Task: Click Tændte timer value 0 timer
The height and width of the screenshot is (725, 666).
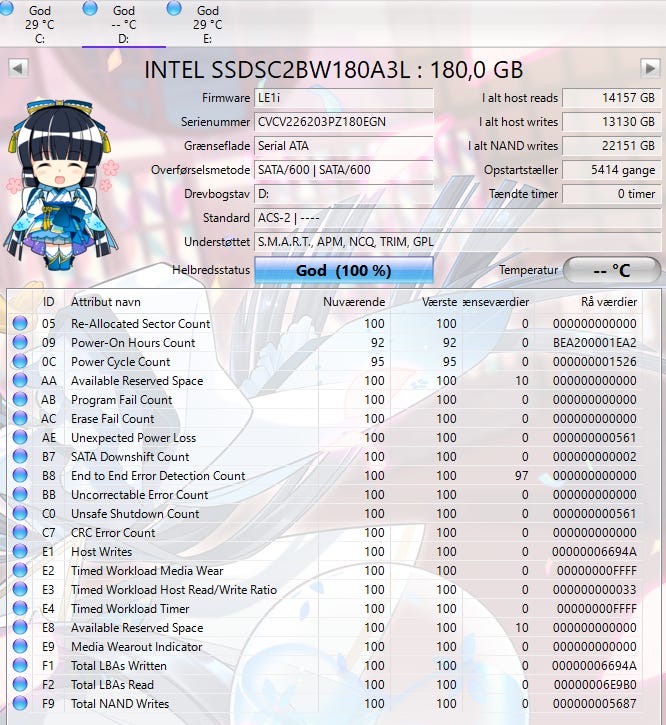Action: pos(611,194)
